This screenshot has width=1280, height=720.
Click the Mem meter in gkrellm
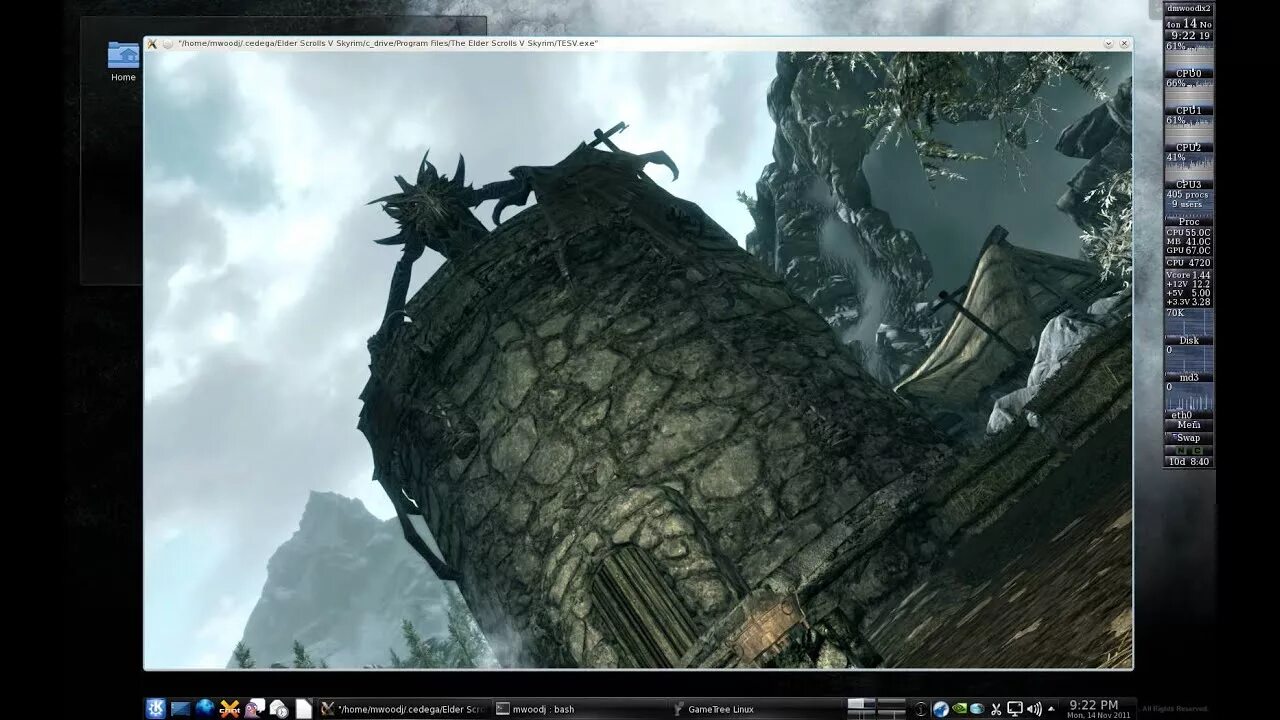click(1189, 425)
